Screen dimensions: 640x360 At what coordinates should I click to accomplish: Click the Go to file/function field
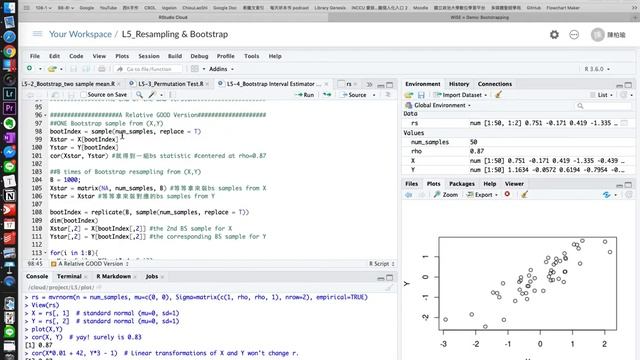pos(149,69)
